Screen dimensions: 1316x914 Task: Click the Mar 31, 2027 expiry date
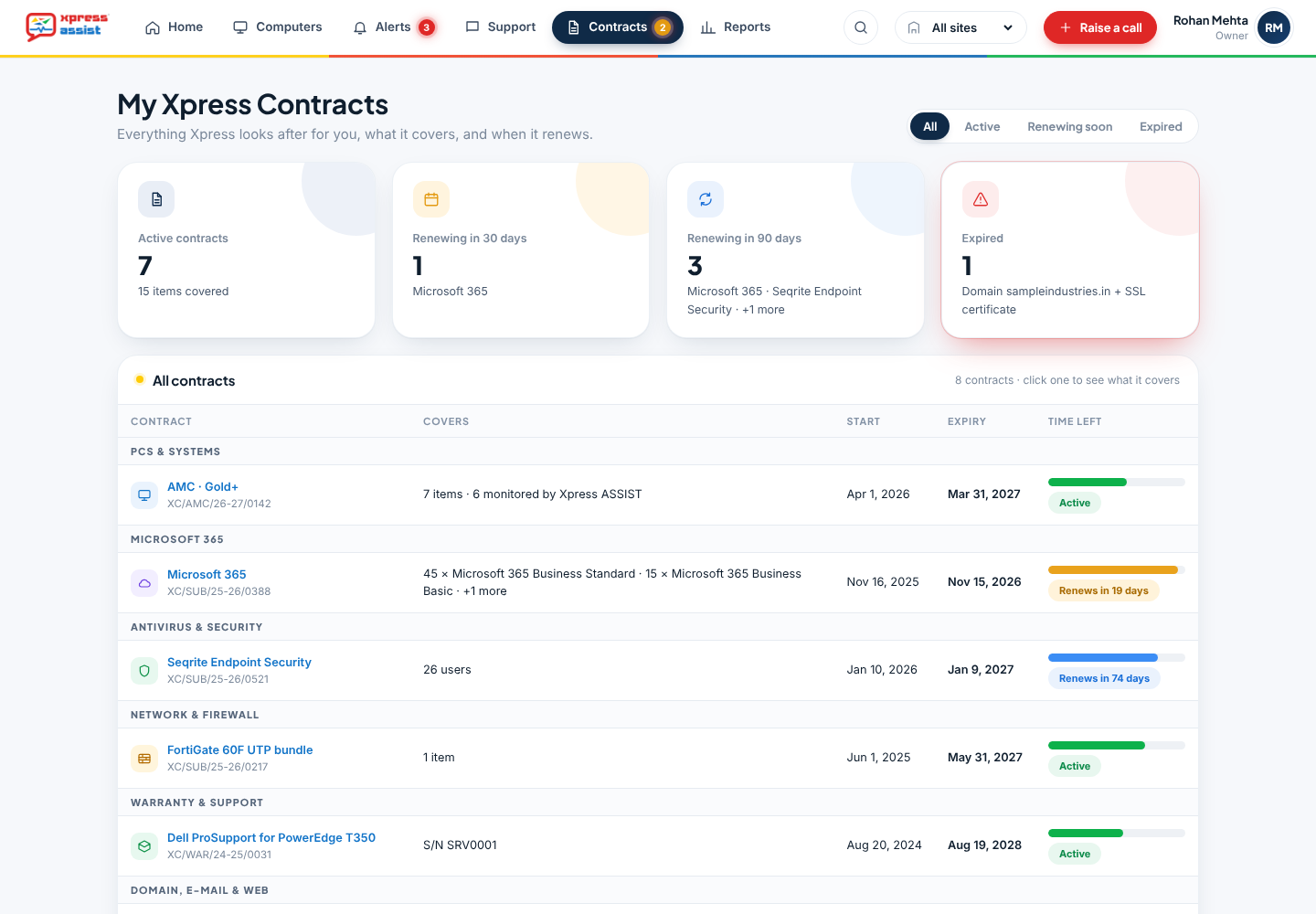[x=984, y=494]
